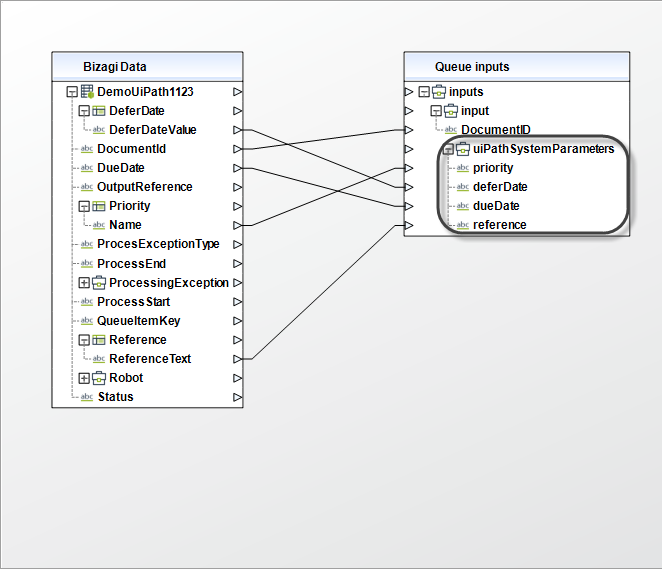Image resolution: width=662 pixels, height=570 pixels.
Task: Select the DueDate attribute in Bizagi Data
Action: tap(121, 168)
